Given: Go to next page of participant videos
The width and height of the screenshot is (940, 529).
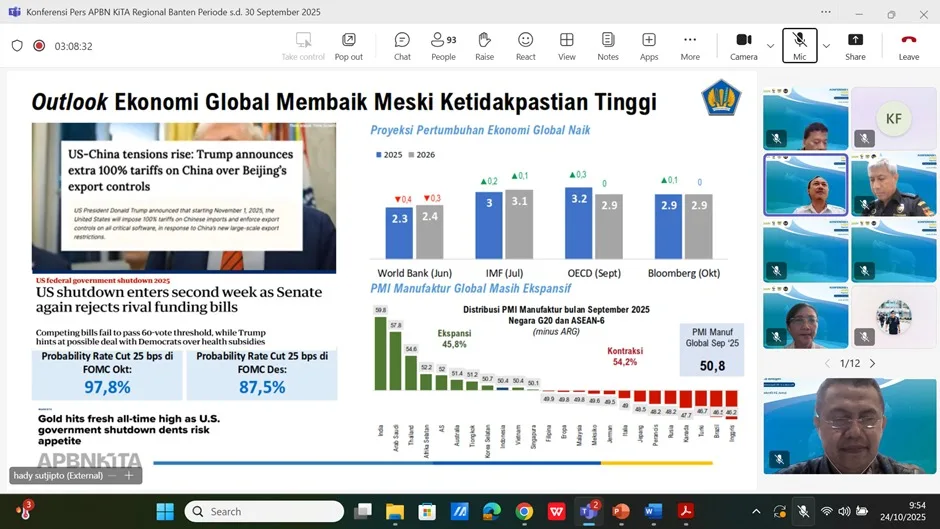Looking at the screenshot, I should (x=873, y=363).
